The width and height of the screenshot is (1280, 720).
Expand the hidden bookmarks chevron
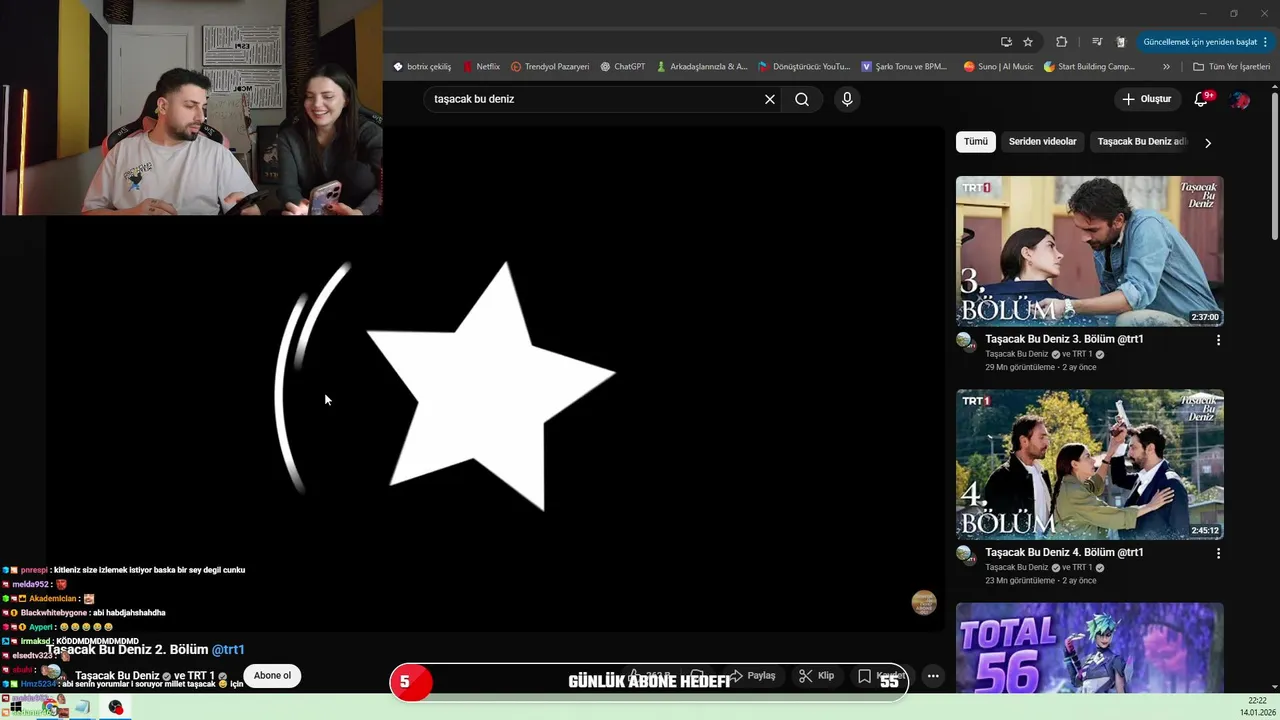pyautogui.click(x=1166, y=67)
